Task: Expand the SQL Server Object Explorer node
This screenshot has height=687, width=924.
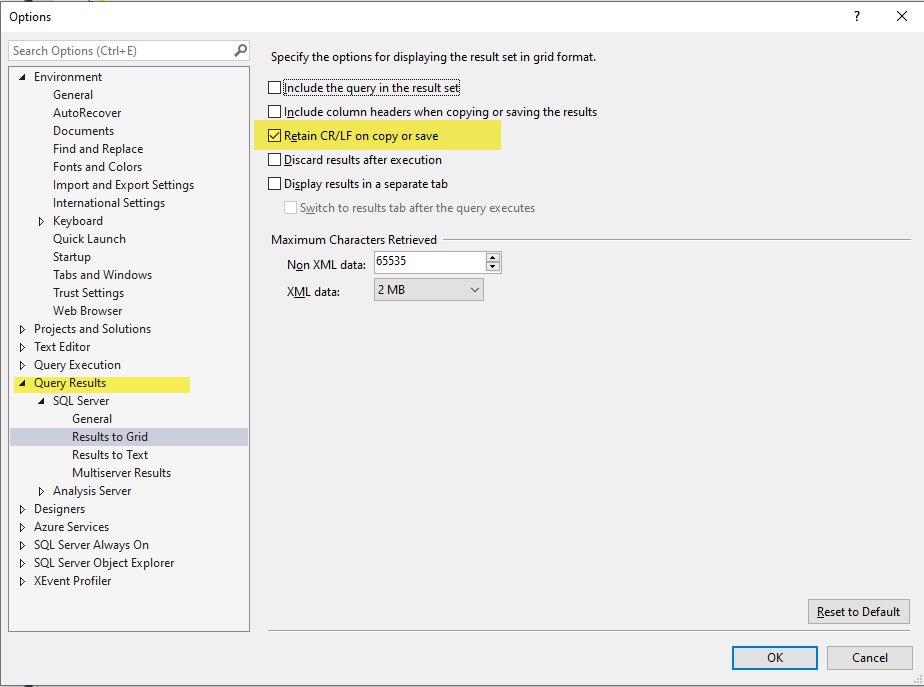Action: tap(22, 562)
